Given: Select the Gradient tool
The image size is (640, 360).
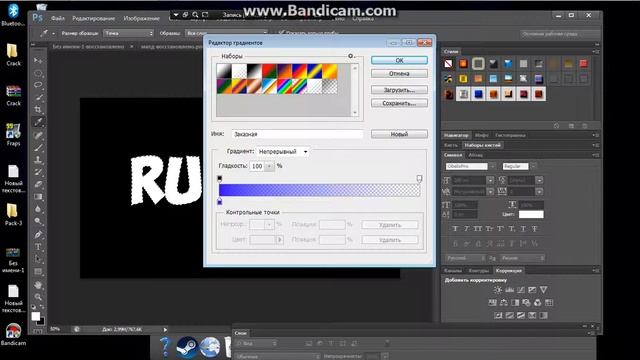Looking at the screenshot, I should 38,197.
